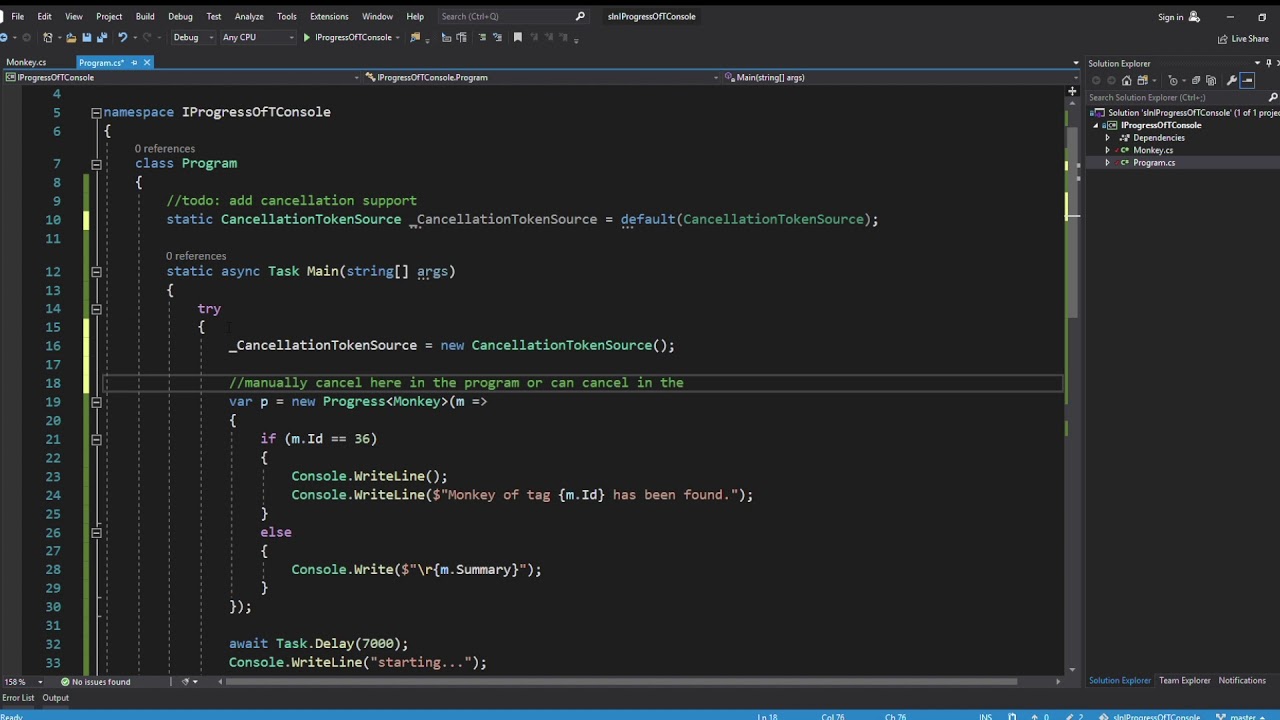1280x720 pixels.
Task: Open the Output panel tab
Action: [55, 698]
